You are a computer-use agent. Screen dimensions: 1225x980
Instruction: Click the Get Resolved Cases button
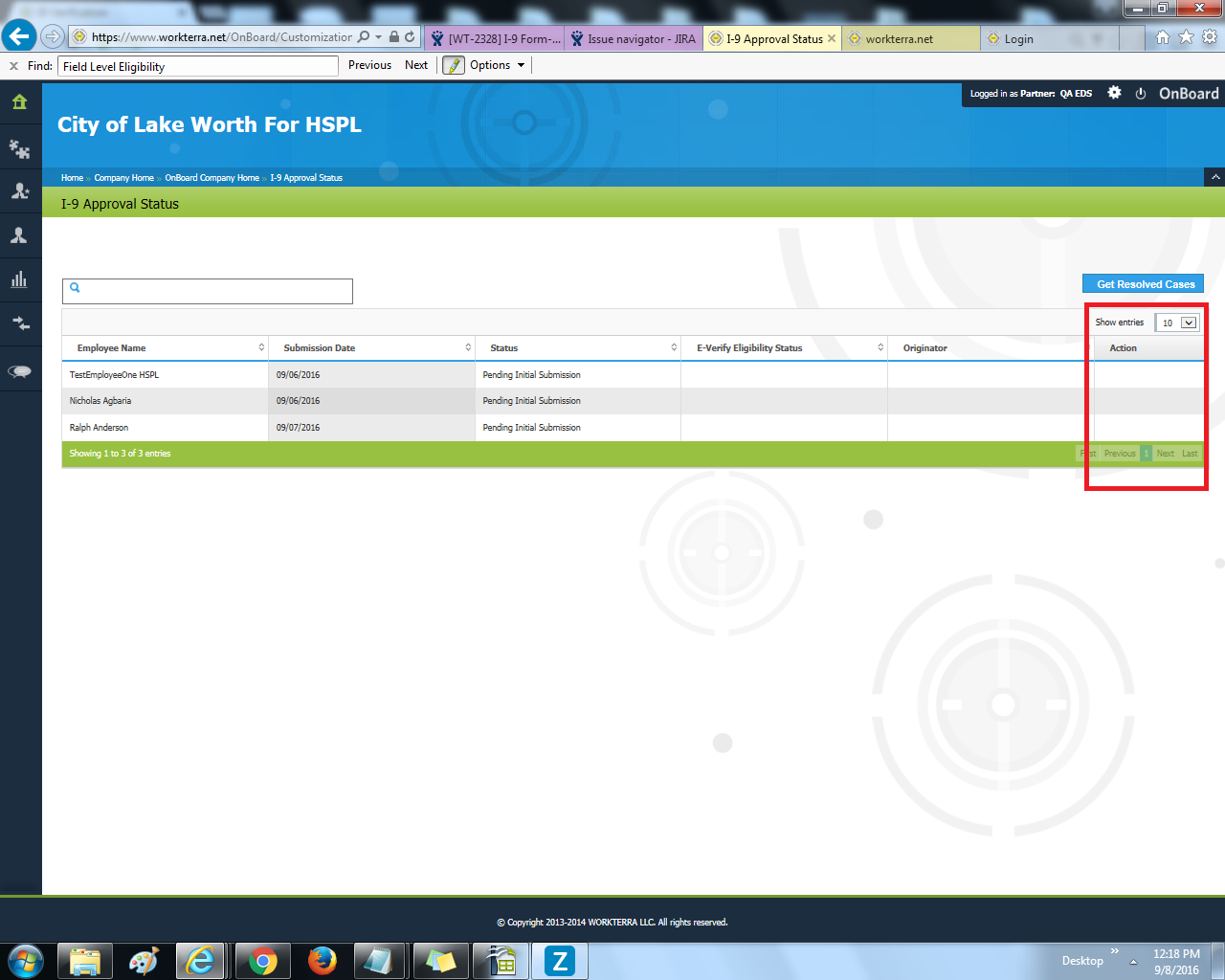1145,284
